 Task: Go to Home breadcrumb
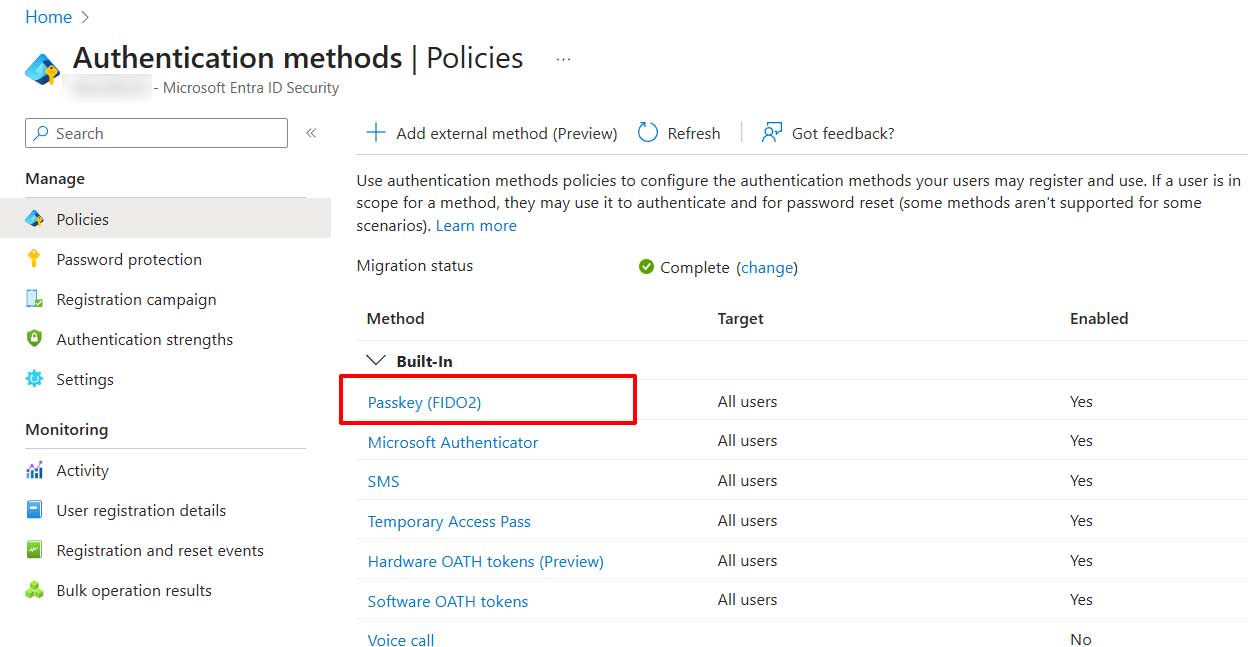[48, 17]
